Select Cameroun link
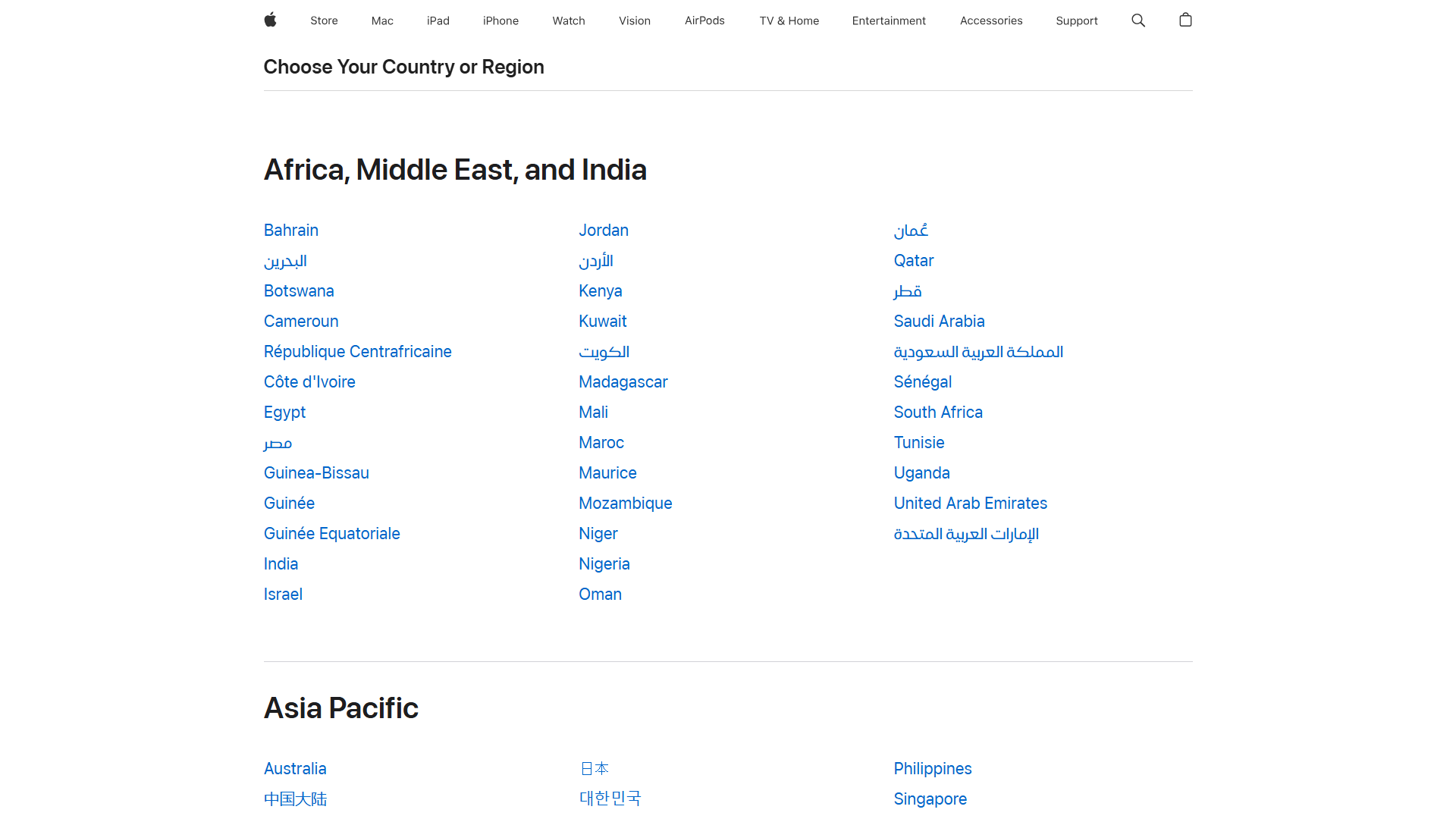The width and height of the screenshot is (1456, 819). pyautogui.click(x=301, y=322)
